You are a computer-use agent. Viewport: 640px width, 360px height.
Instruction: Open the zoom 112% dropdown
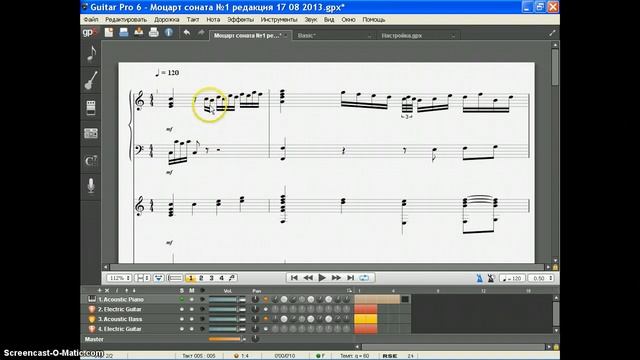119,278
